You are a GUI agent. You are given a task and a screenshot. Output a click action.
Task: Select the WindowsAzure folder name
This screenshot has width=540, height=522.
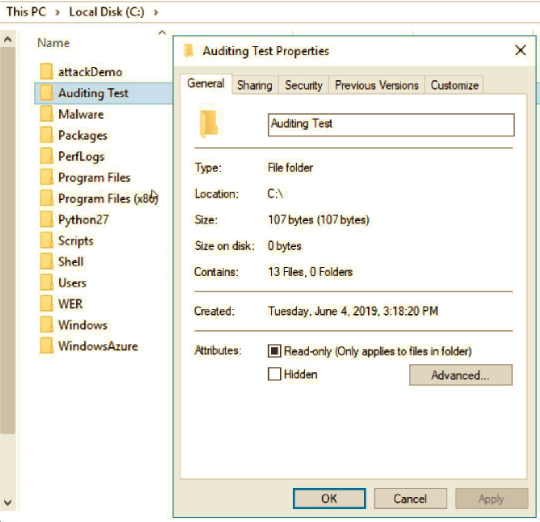[98, 346]
